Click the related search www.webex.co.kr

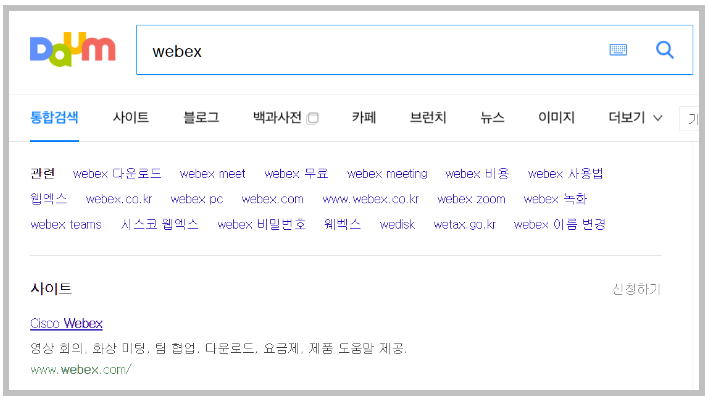pos(370,199)
